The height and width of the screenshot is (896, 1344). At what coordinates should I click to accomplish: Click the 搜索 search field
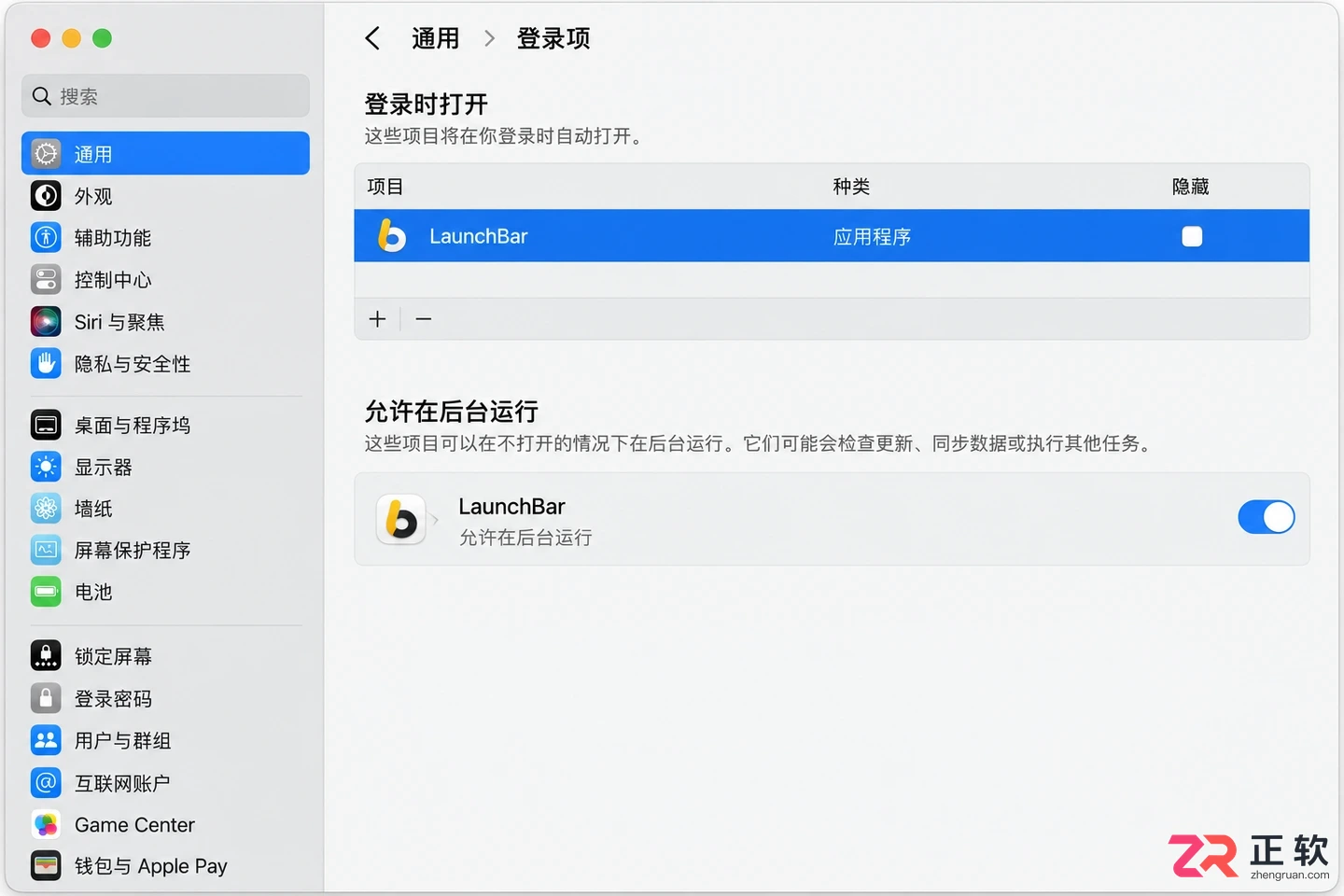165,96
